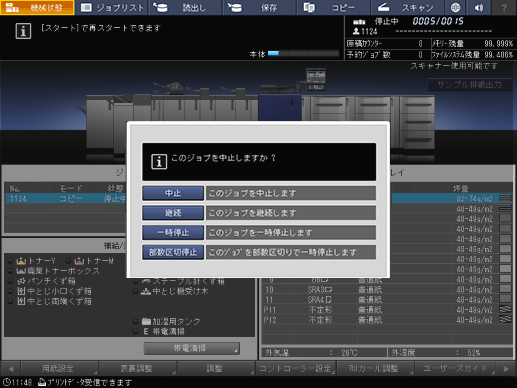
Task: Click the 加湿用タンク status icon
Action: pos(146,321)
